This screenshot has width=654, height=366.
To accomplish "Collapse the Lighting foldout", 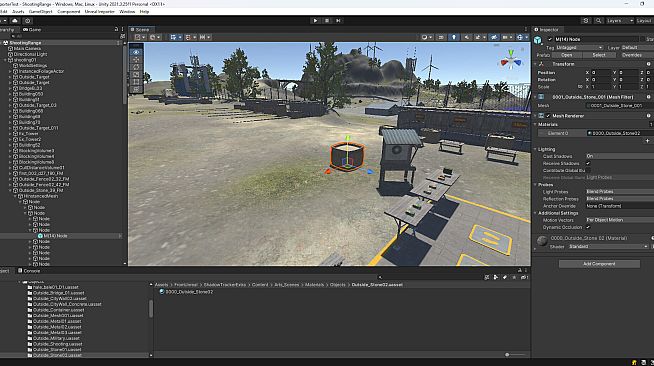I will point(536,149).
